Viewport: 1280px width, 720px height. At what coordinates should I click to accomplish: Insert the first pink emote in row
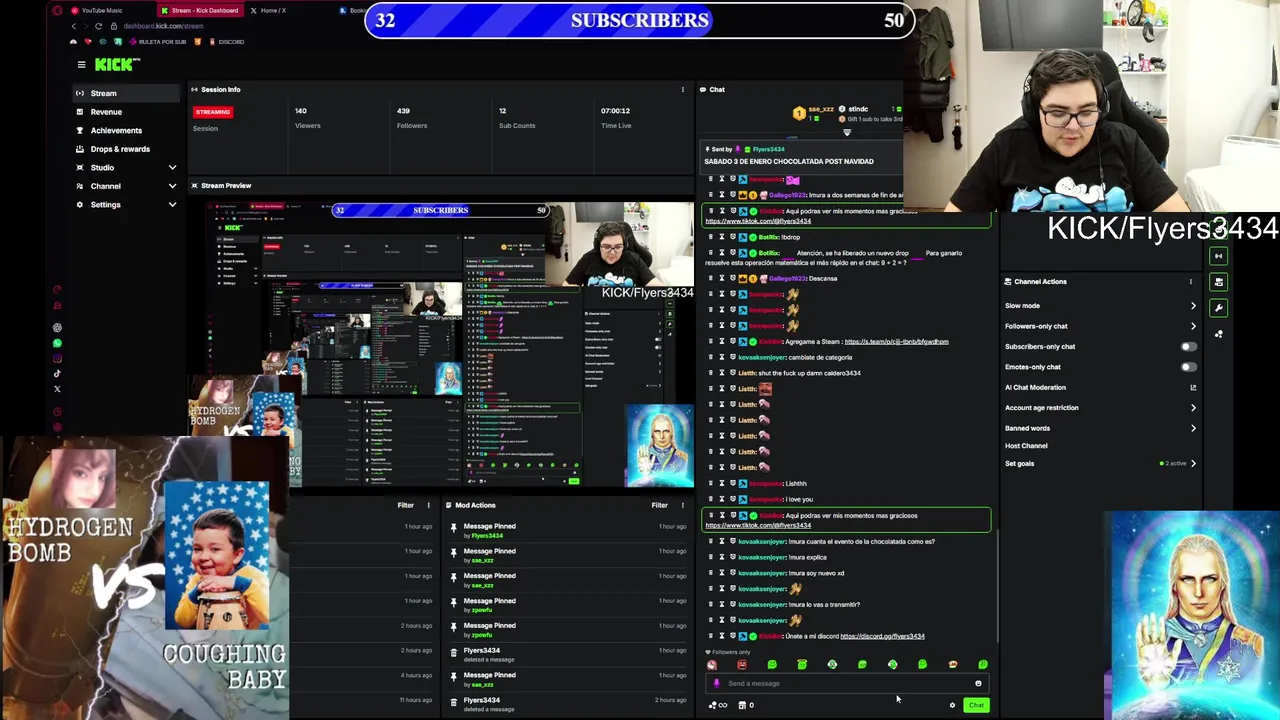[712, 665]
